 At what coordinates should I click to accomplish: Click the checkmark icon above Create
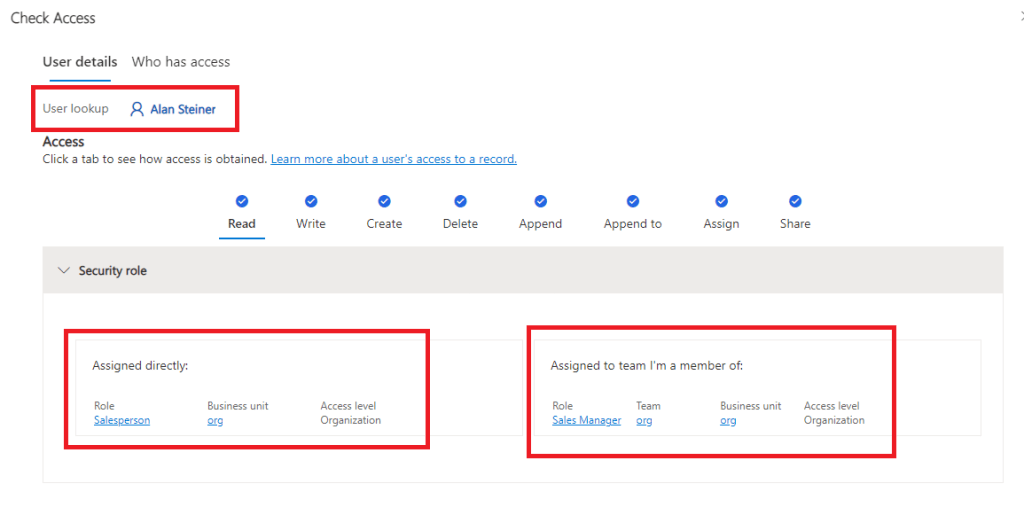tap(384, 201)
